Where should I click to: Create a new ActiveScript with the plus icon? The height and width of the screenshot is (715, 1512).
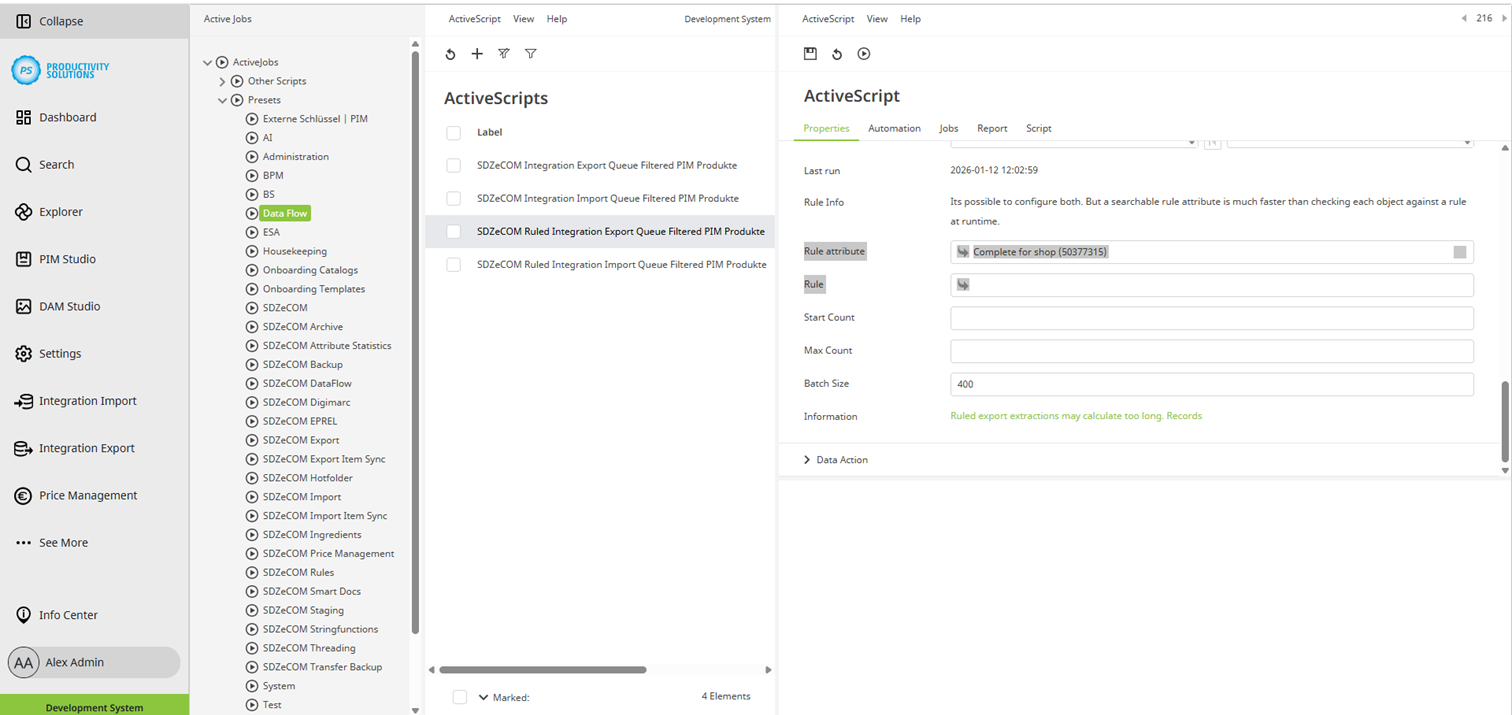click(477, 54)
